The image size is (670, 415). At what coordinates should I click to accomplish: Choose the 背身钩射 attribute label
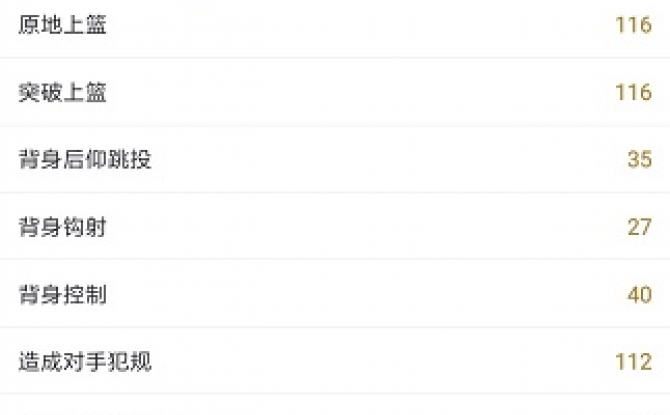coord(62,227)
